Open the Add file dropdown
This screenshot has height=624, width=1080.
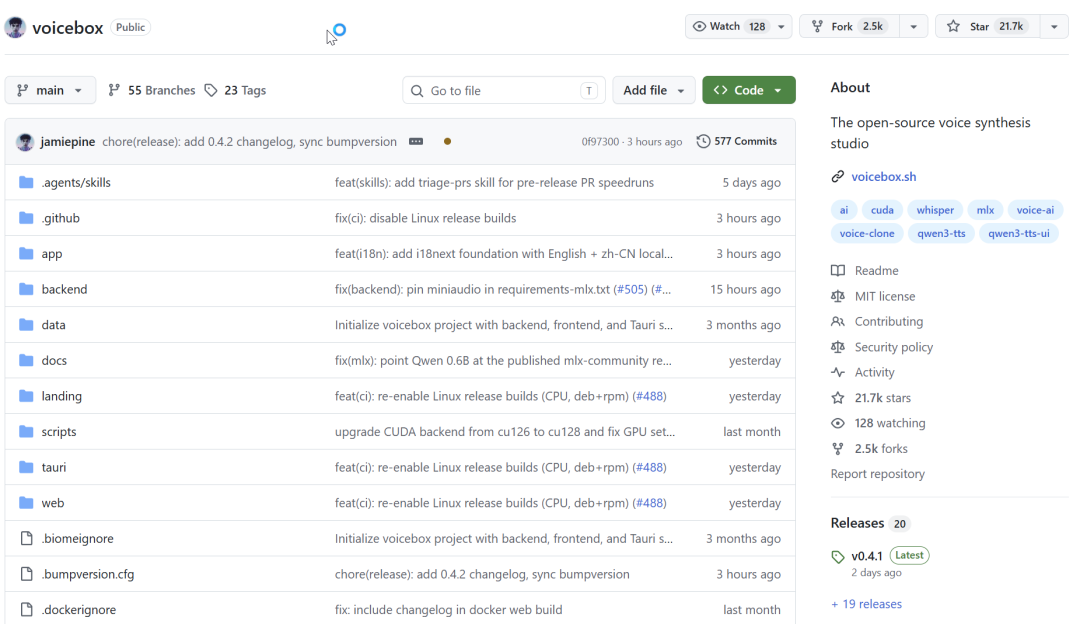tap(654, 90)
